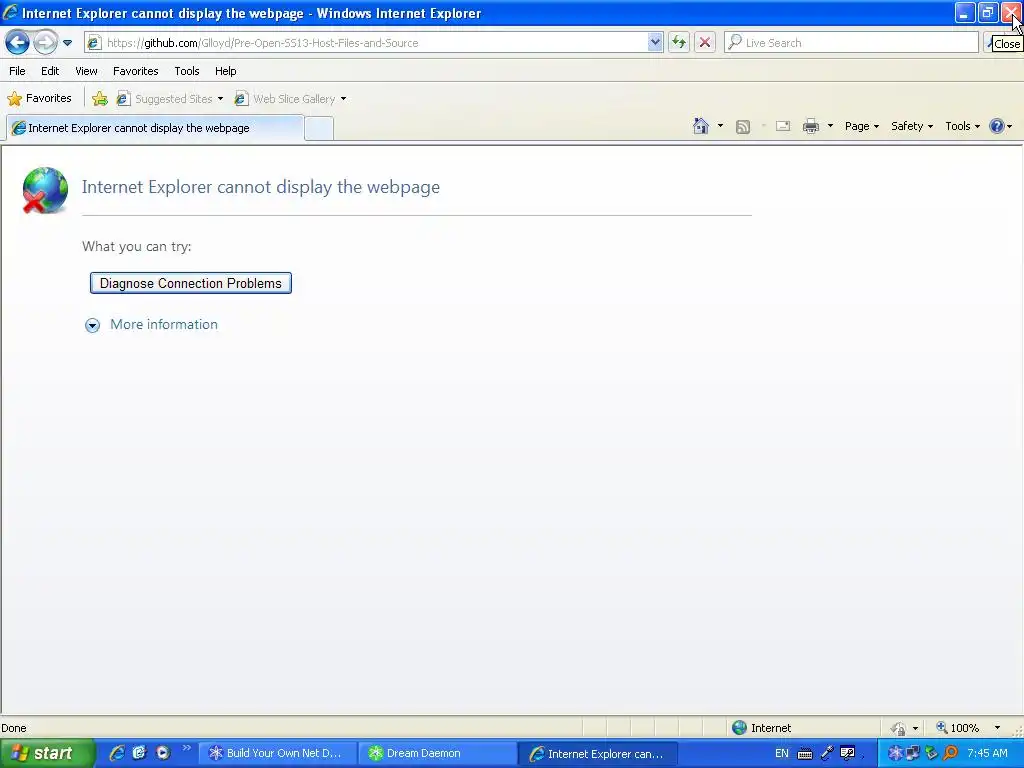Click Diagnose Connection Problems button
Viewport: 1024px width, 768px height.
point(191,283)
